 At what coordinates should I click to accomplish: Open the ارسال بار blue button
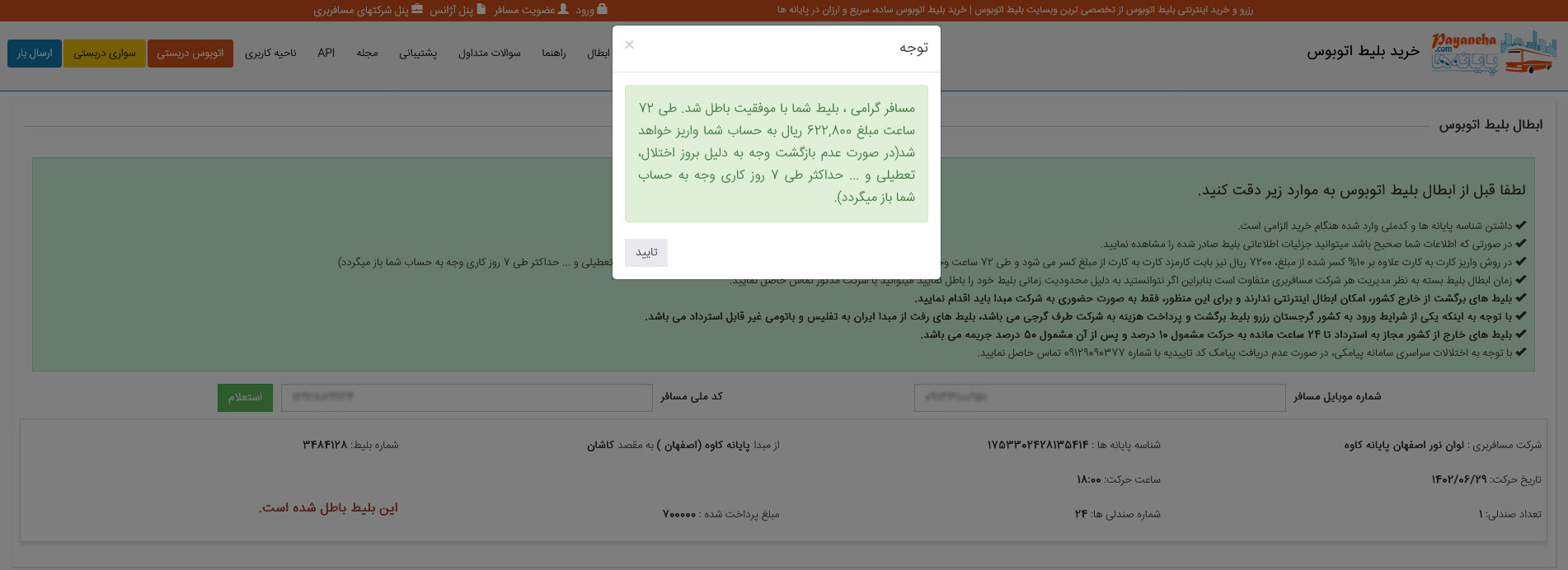pyautogui.click(x=35, y=54)
